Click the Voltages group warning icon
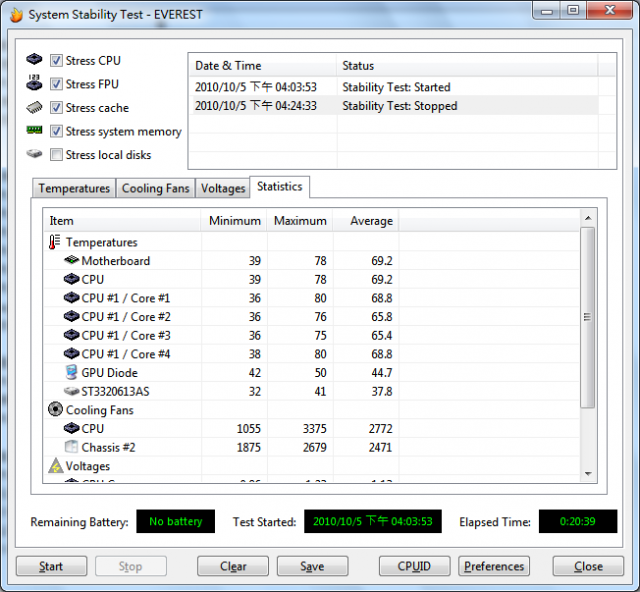This screenshot has width=640, height=592. click(x=56, y=465)
